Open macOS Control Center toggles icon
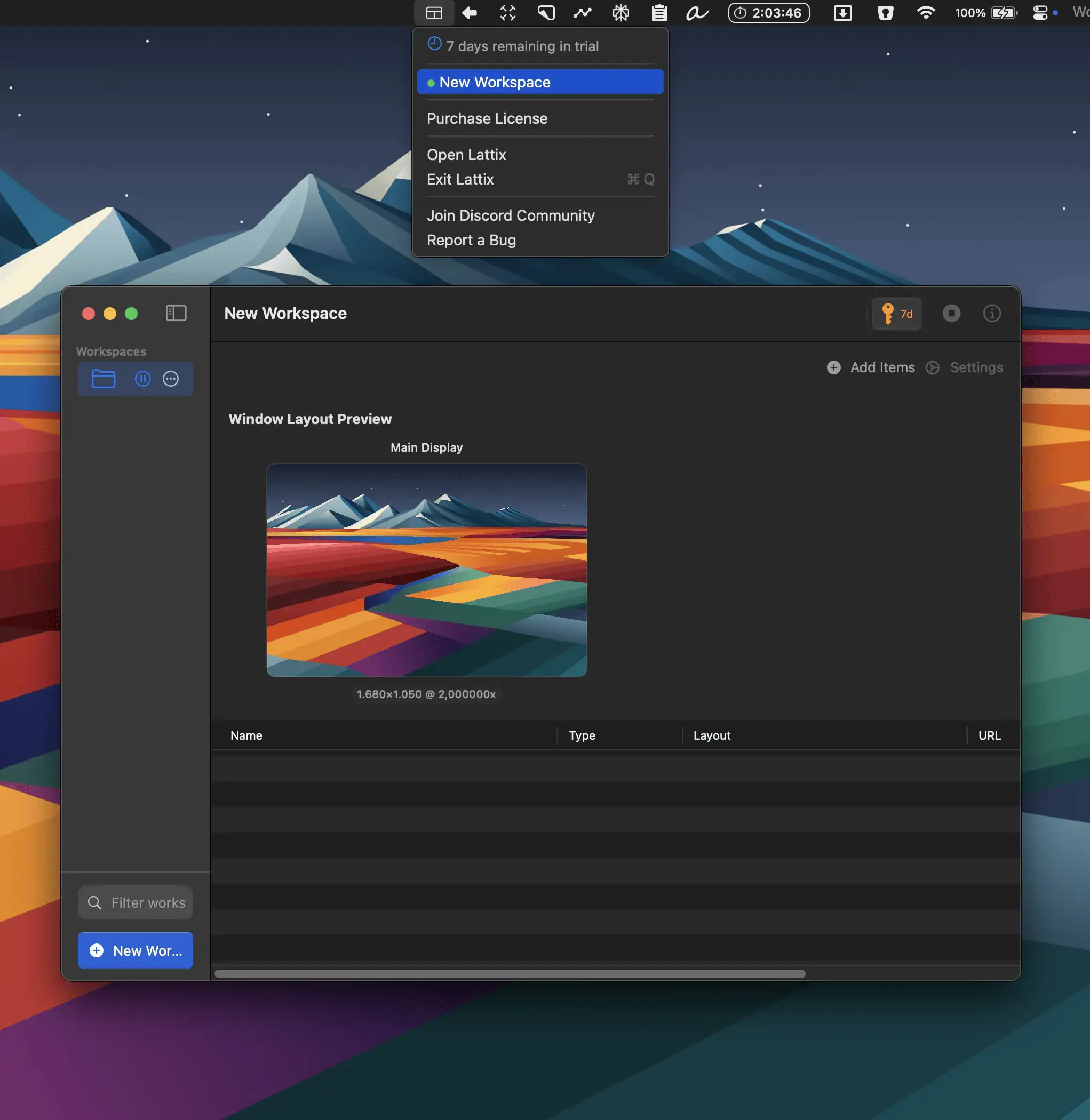This screenshot has height=1120, width=1090. click(x=1040, y=13)
